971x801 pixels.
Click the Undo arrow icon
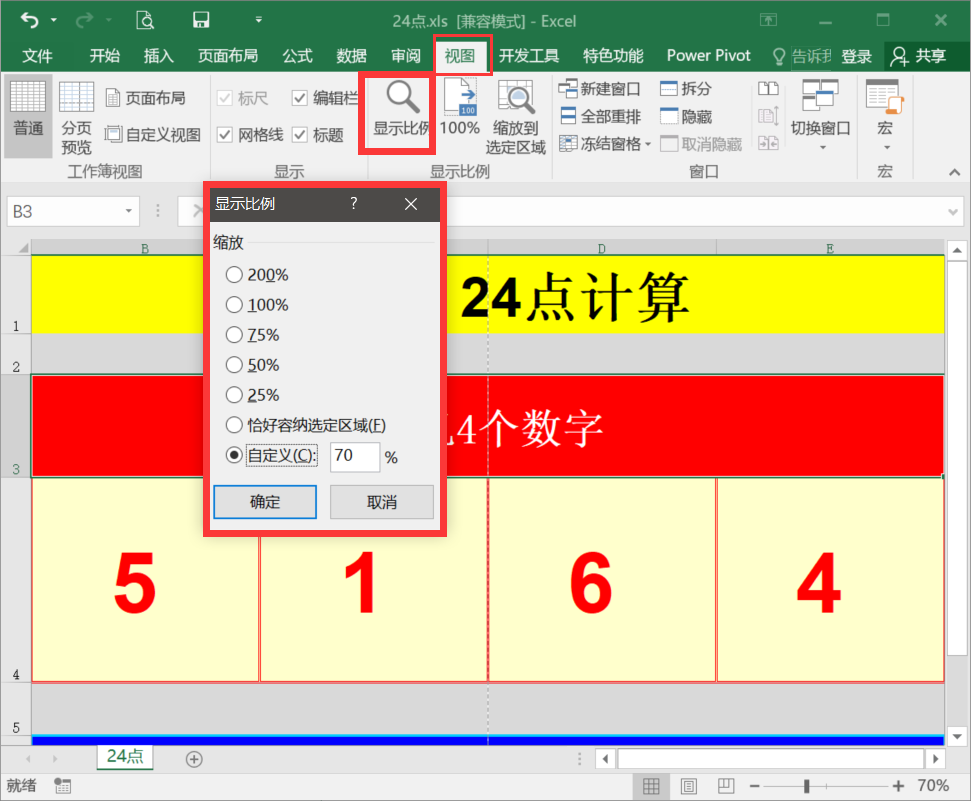(x=29, y=20)
